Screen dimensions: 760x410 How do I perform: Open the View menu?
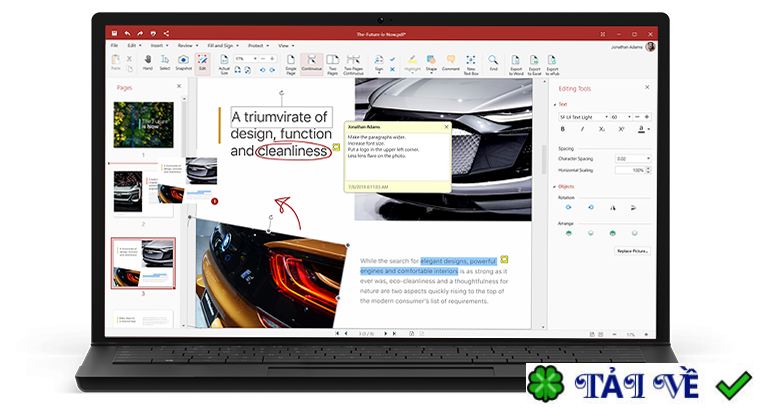coord(286,46)
